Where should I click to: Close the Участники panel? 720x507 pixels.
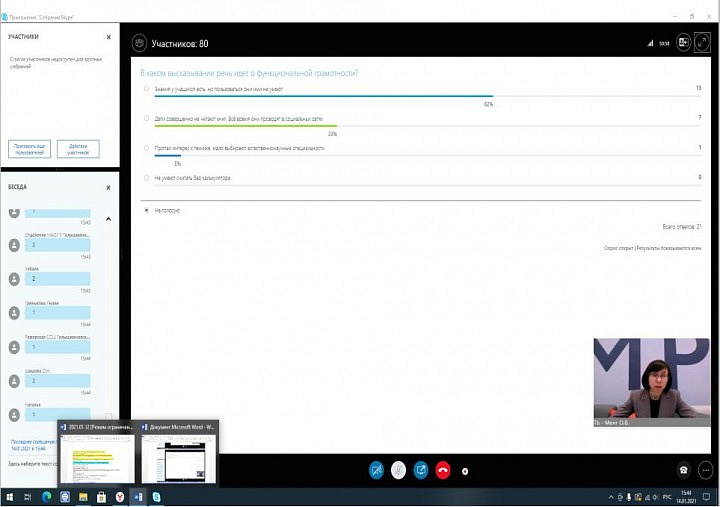pyautogui.click(x=109, y=36)
